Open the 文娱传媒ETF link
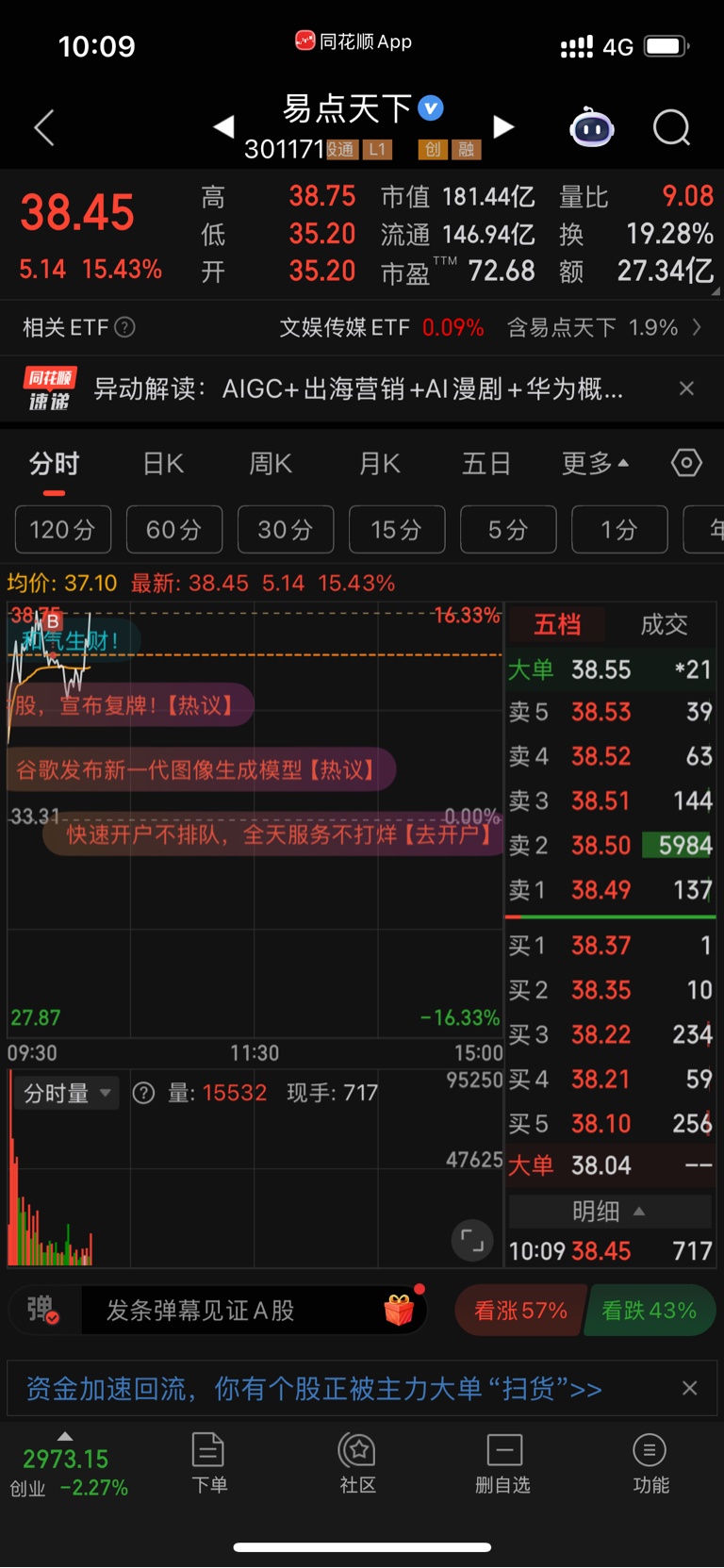The height and width of the screenshot is (1568, 724). [381, 327]
